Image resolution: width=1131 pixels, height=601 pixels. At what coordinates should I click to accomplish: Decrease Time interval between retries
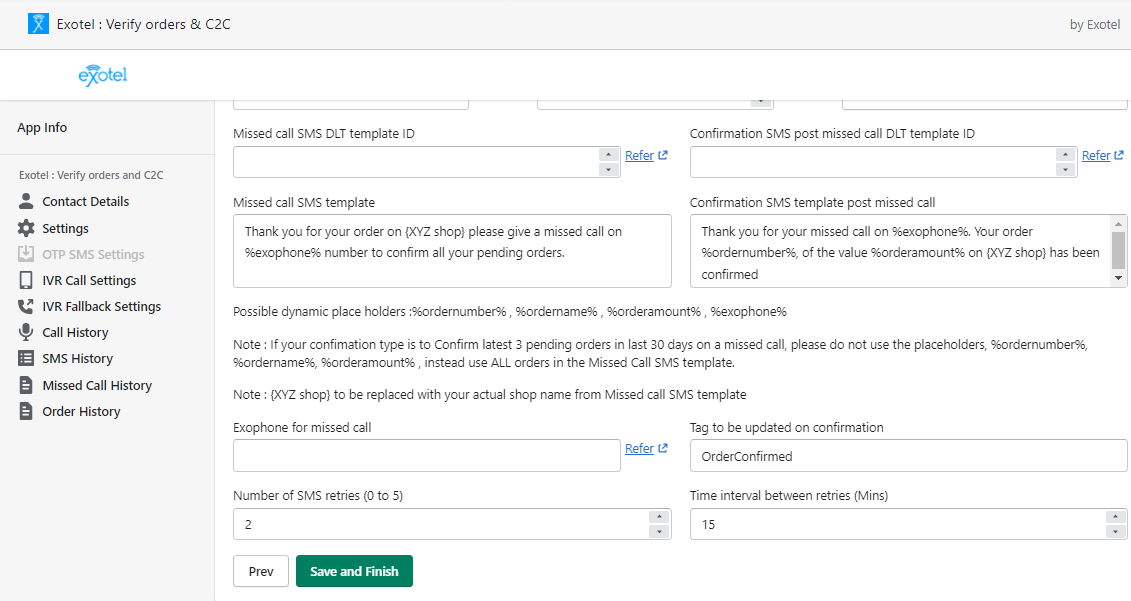pyautogui.click(x=1115, y=532)
